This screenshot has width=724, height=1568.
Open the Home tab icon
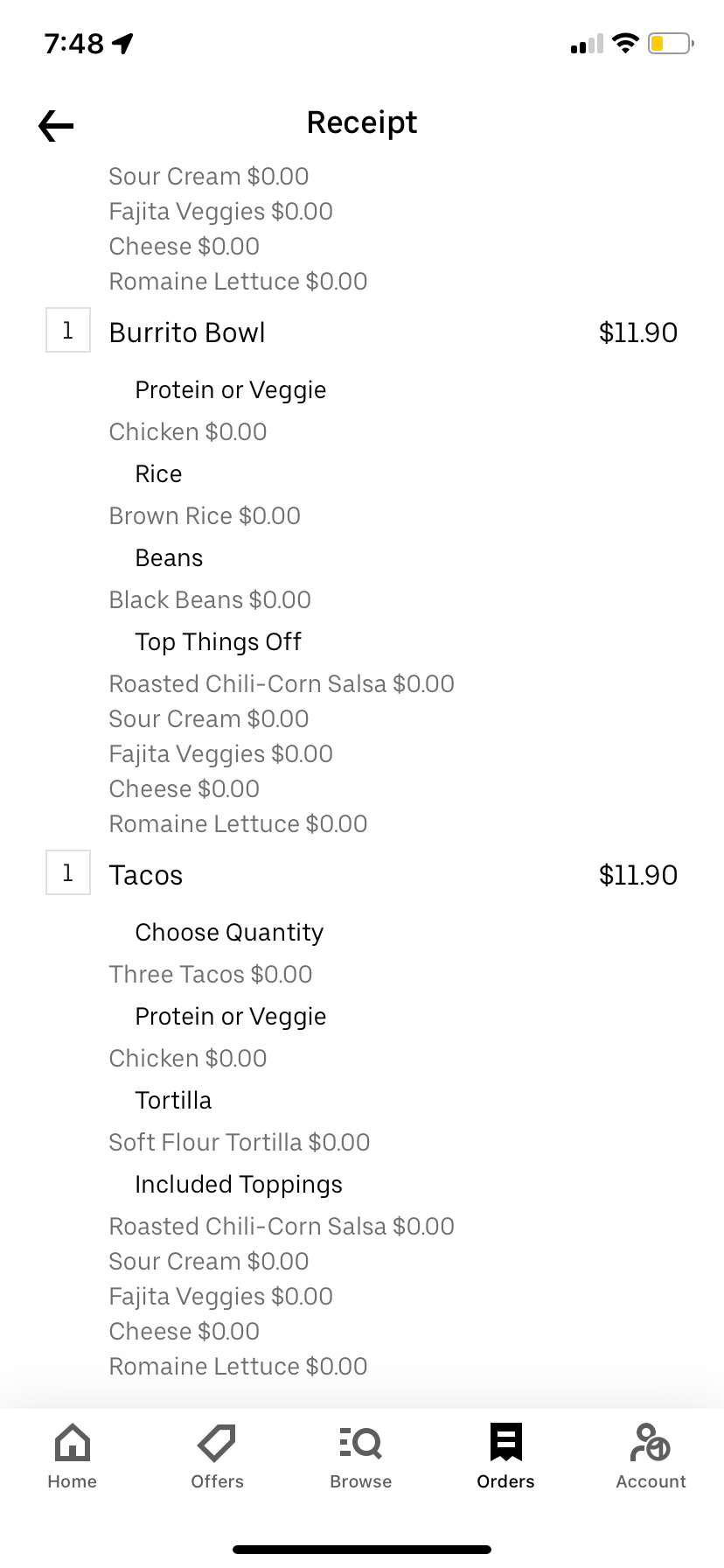72,1443
